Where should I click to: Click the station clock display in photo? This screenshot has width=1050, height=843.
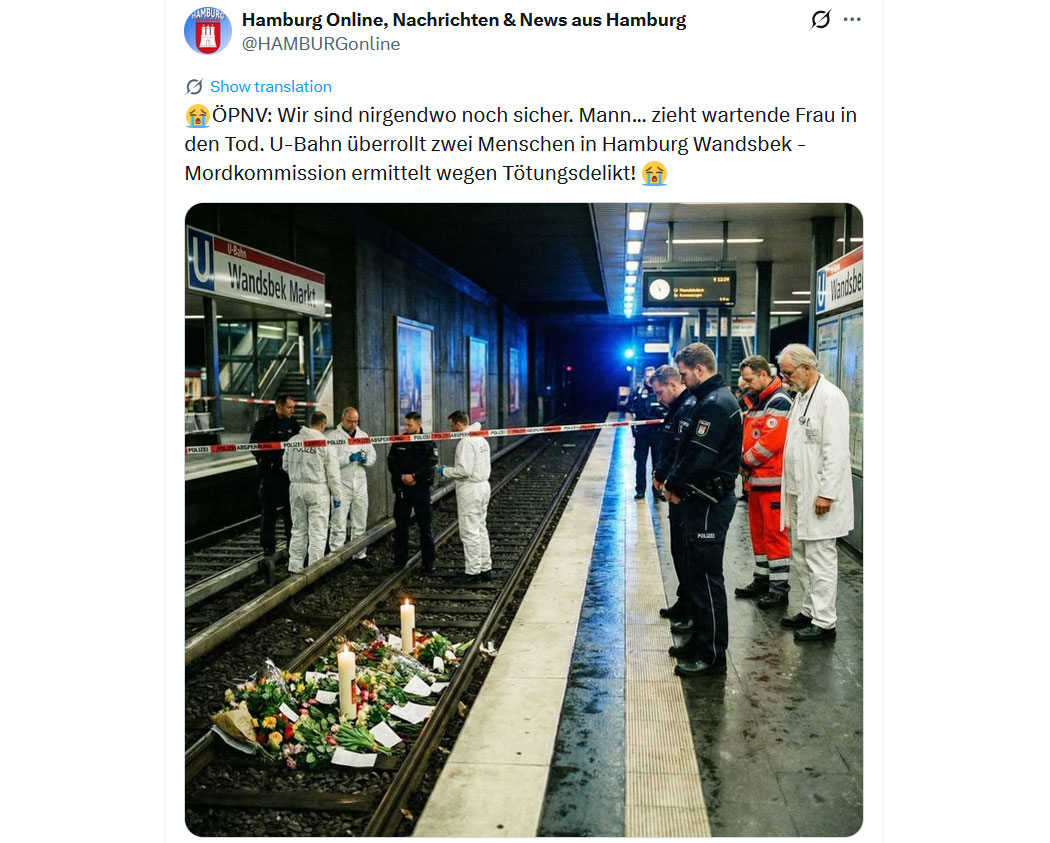pyautogui.click(x=688, y=289)
